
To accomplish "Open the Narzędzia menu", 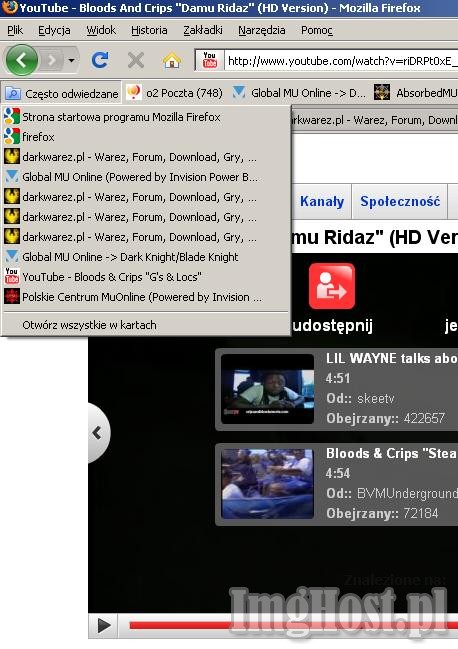I will pyautogui.click(x=261, y=30).
